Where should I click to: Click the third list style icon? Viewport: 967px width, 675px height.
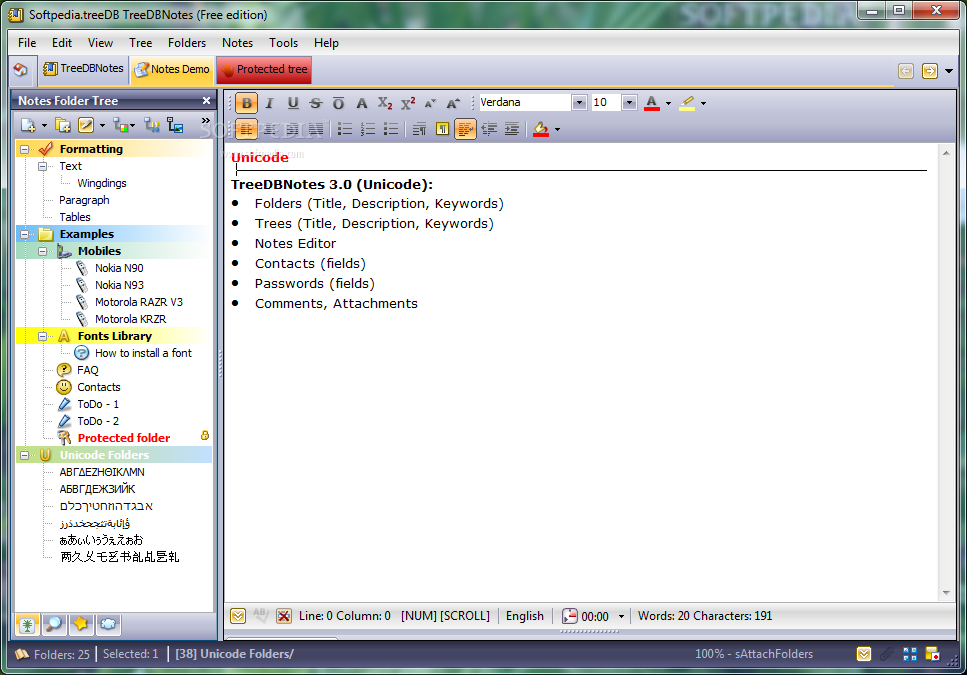click(x=390, y=129)
